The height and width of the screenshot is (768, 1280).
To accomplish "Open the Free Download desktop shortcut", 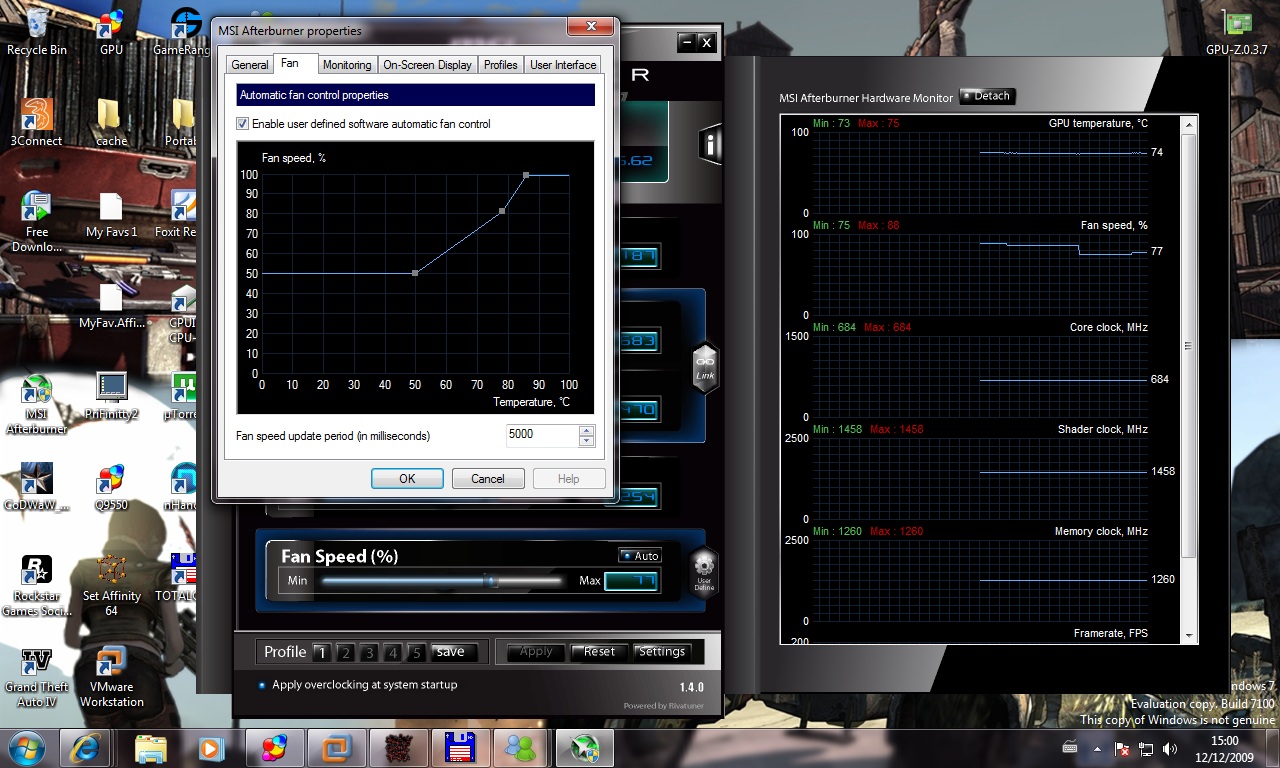I will [36, 222].
